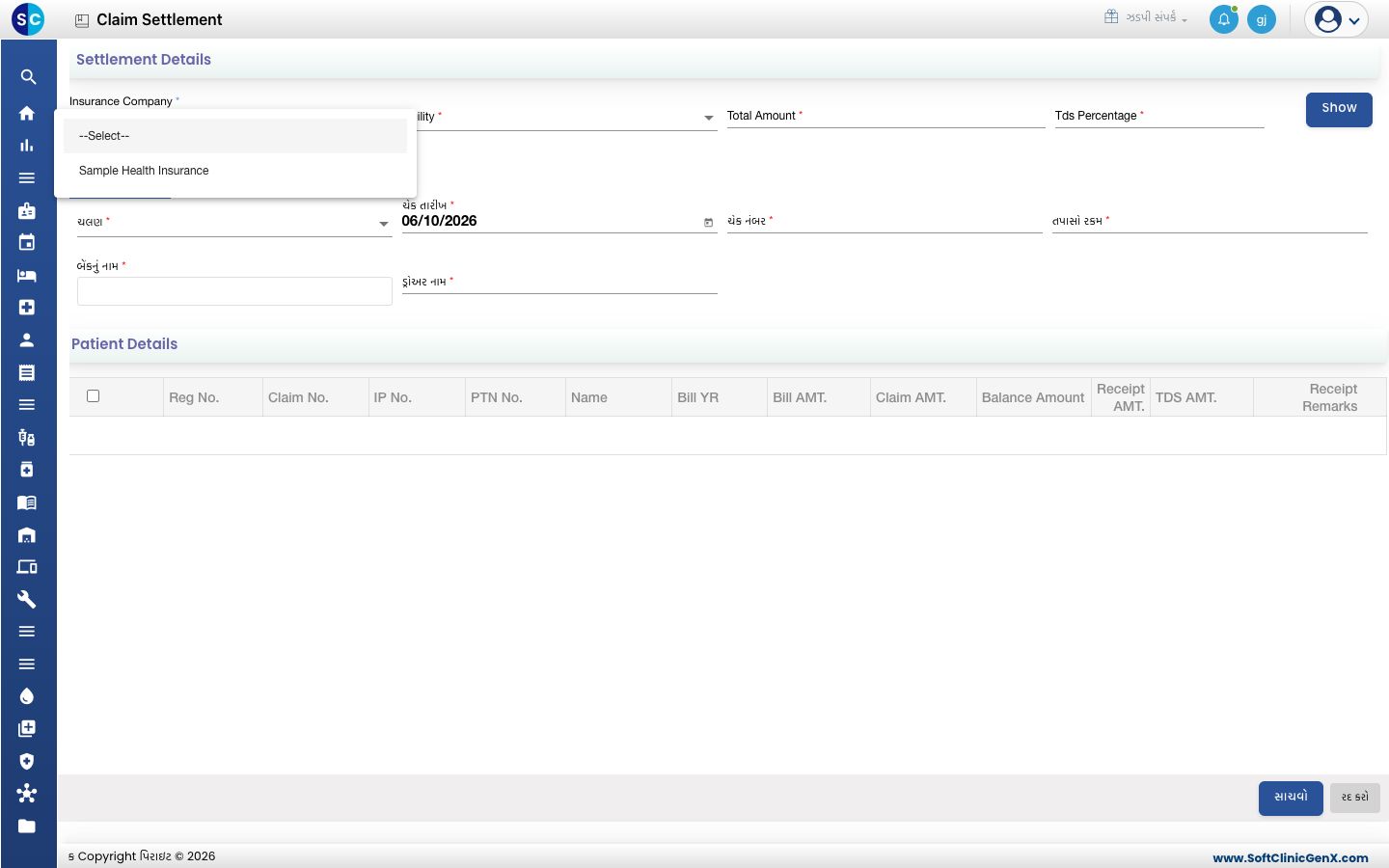Screen dimensions: 1389x868
Task: Open the sidebar search icon
Action: (x=28, y=77)
